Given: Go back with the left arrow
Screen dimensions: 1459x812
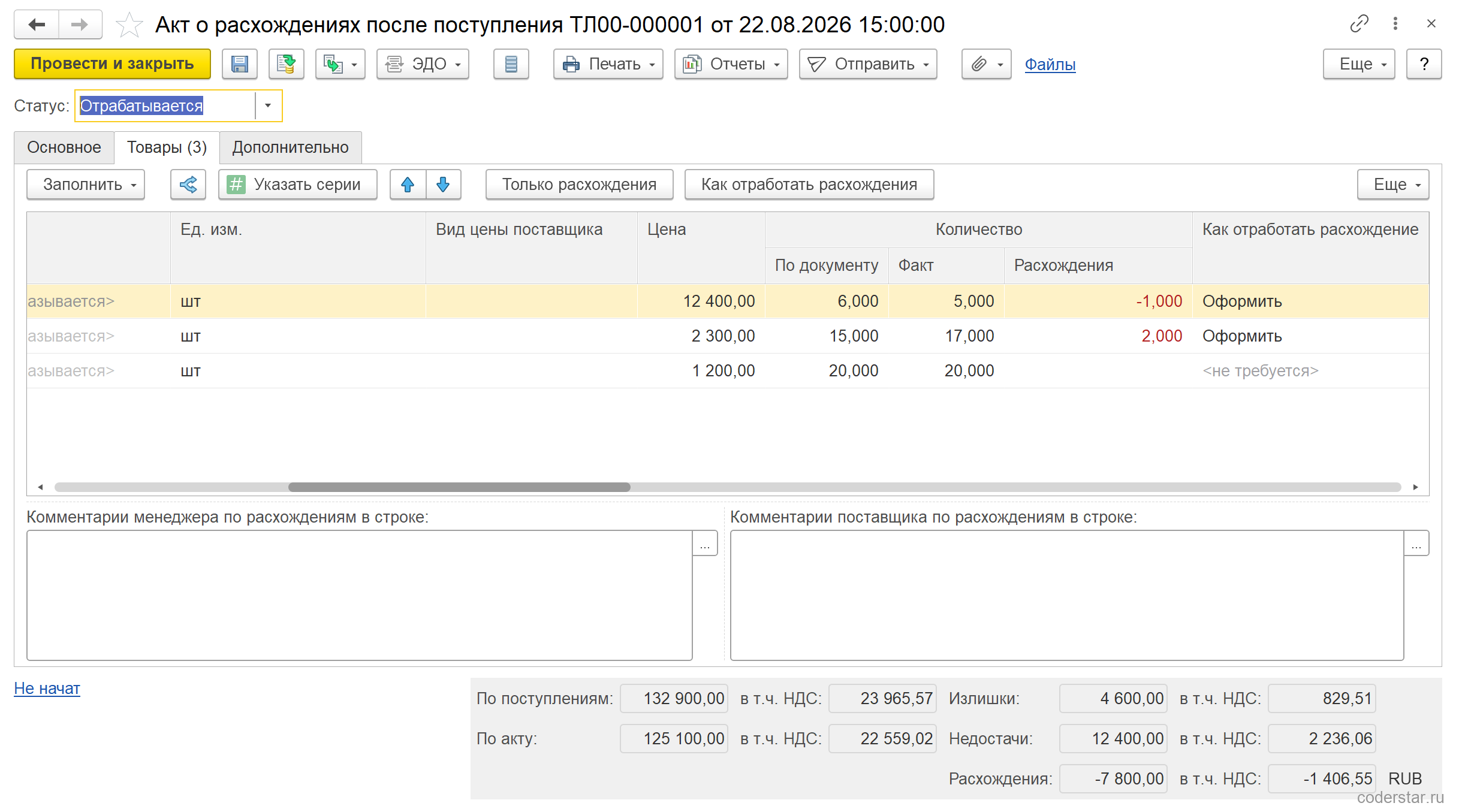Looking at the screenshot, I should coord(37,25).
